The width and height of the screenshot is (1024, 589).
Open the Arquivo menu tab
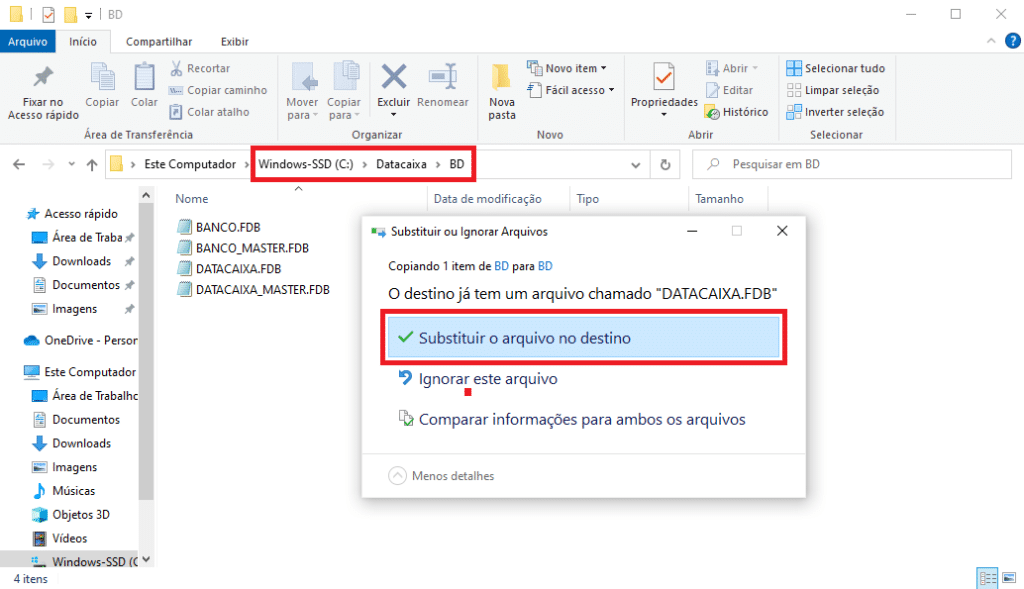click(x=28, y=41)
